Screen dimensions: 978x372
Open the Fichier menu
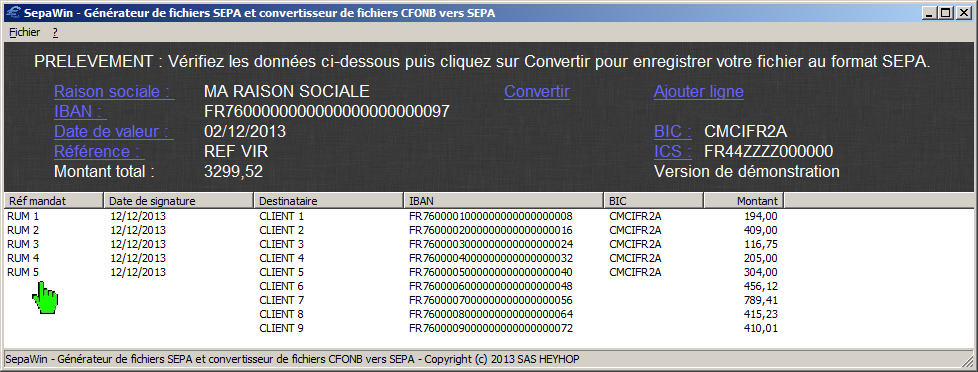click(x=24, y=32)
